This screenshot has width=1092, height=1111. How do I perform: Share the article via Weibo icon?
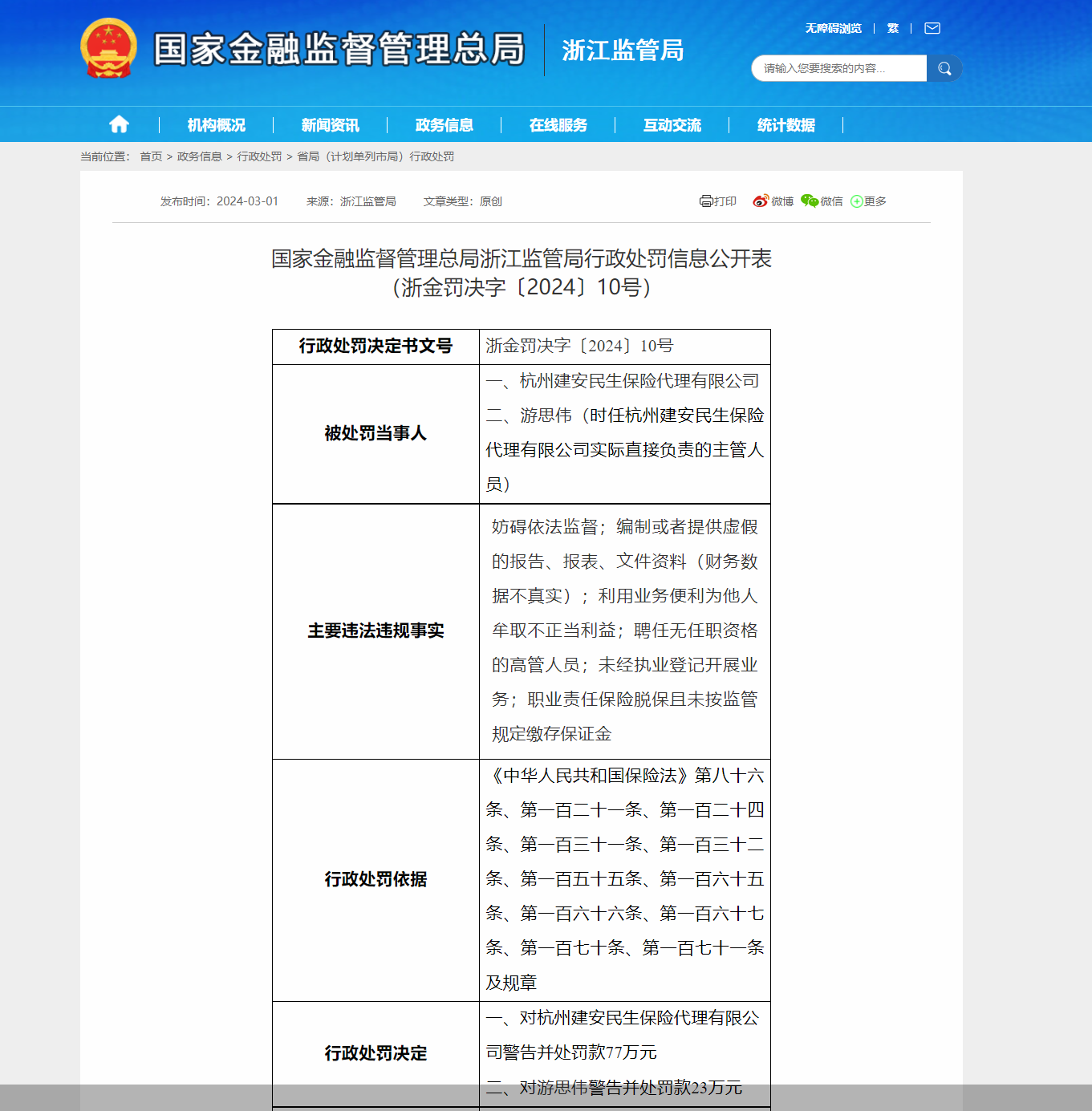[761, 201]
